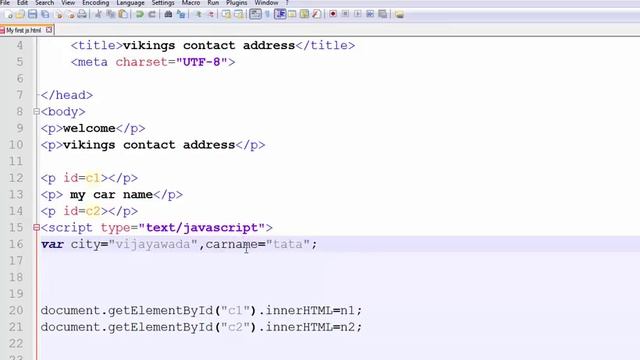Screen dimensions: 640x360
Task: Toggle Show indent guide button
Action: click(280, 14)
